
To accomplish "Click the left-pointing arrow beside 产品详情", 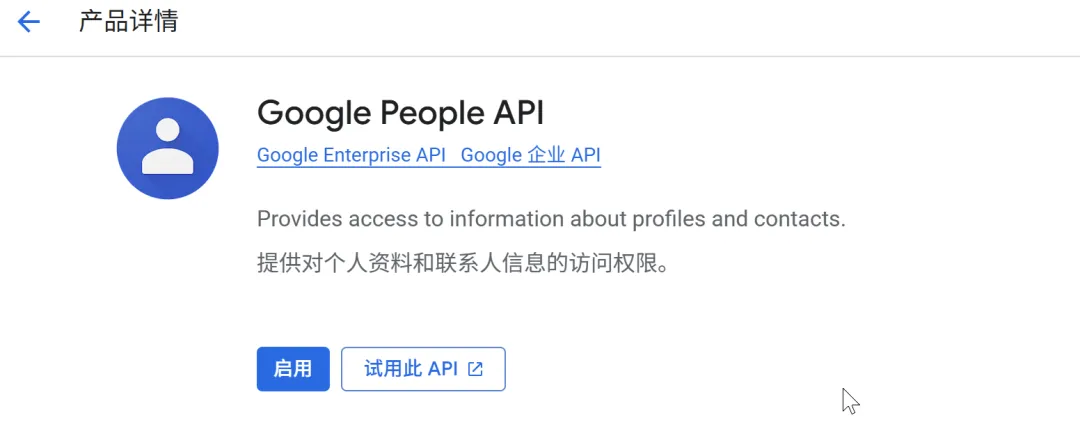I will 28,22.
